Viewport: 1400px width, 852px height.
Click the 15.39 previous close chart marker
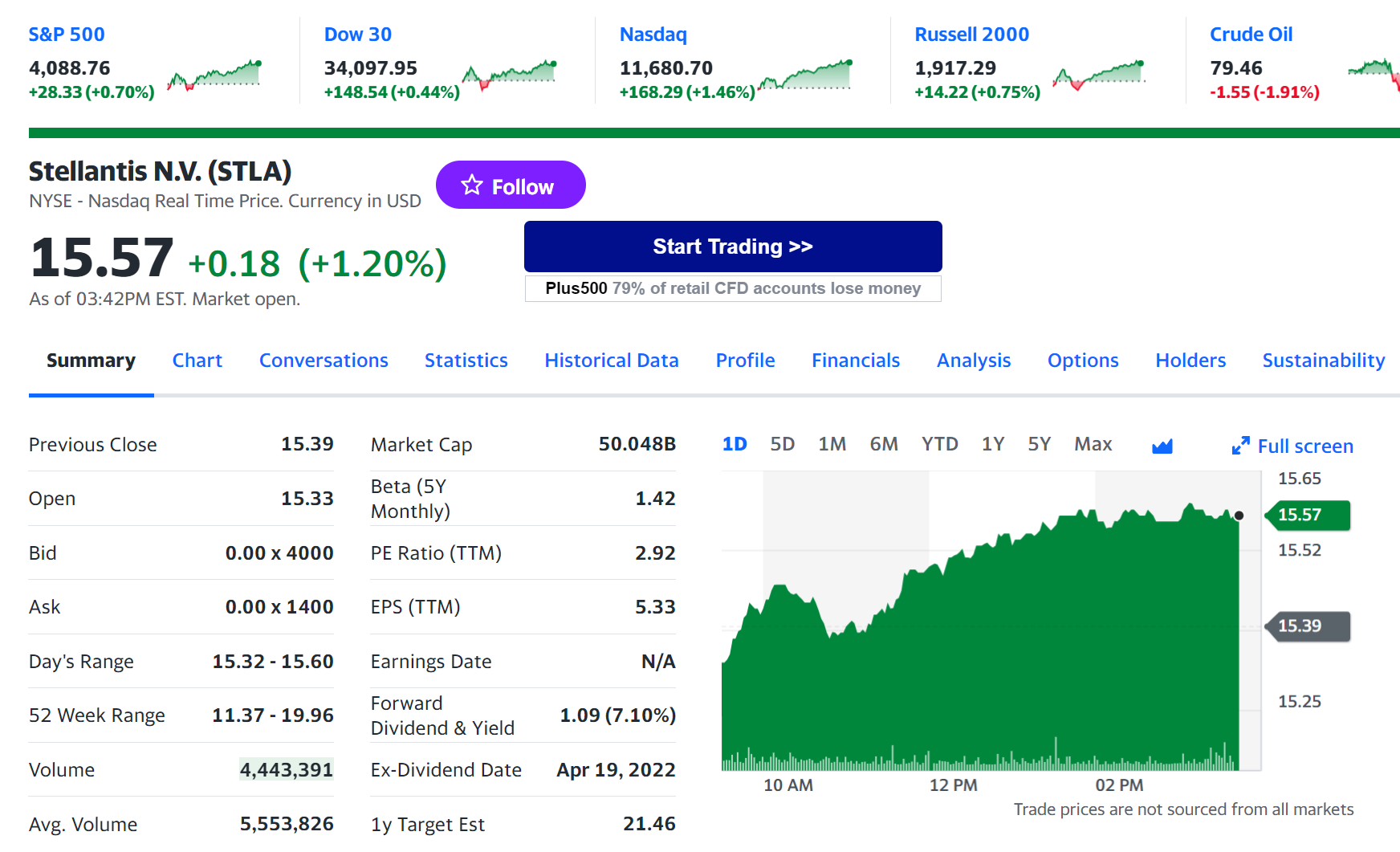click(x=1308, y=626)
